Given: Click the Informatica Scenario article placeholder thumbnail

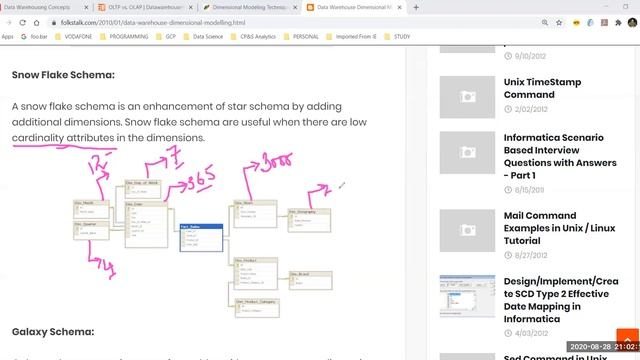Looking at the screenshot, I should click(x=467, y=153).
